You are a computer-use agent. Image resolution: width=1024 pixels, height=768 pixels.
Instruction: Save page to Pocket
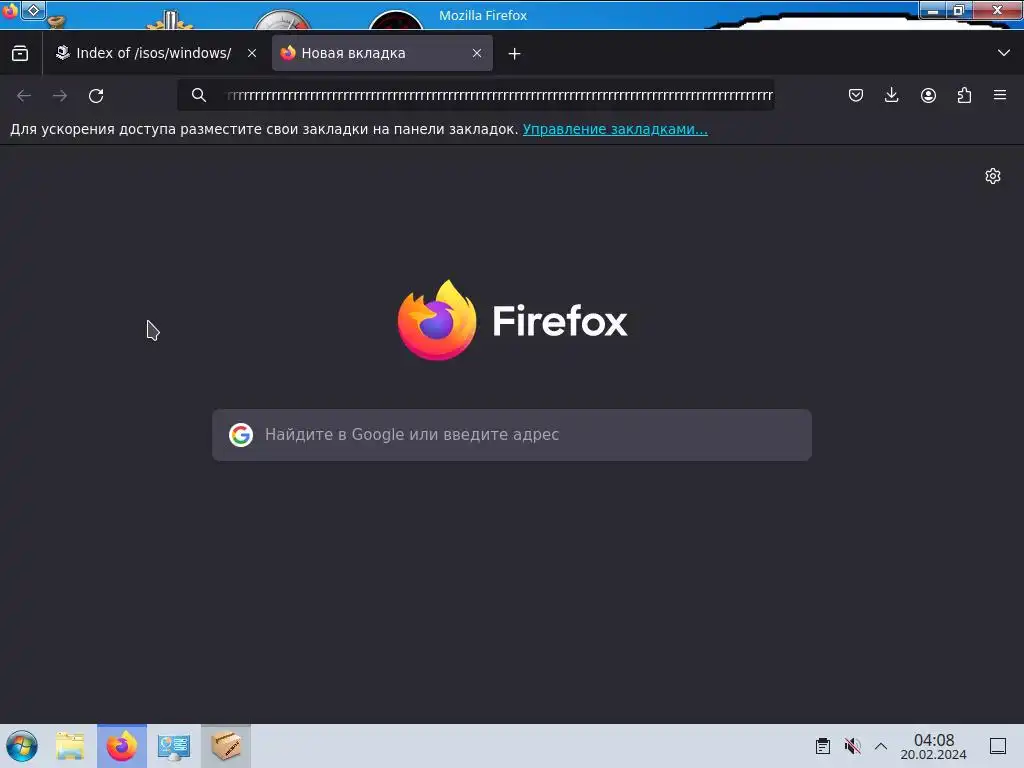(x=856, y=95)
